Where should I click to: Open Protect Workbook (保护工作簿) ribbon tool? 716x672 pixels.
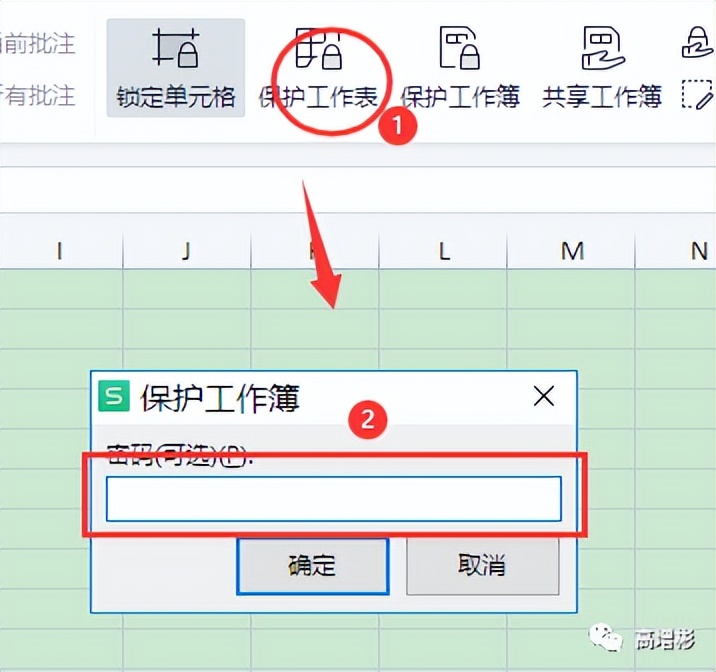pos(460,68)
